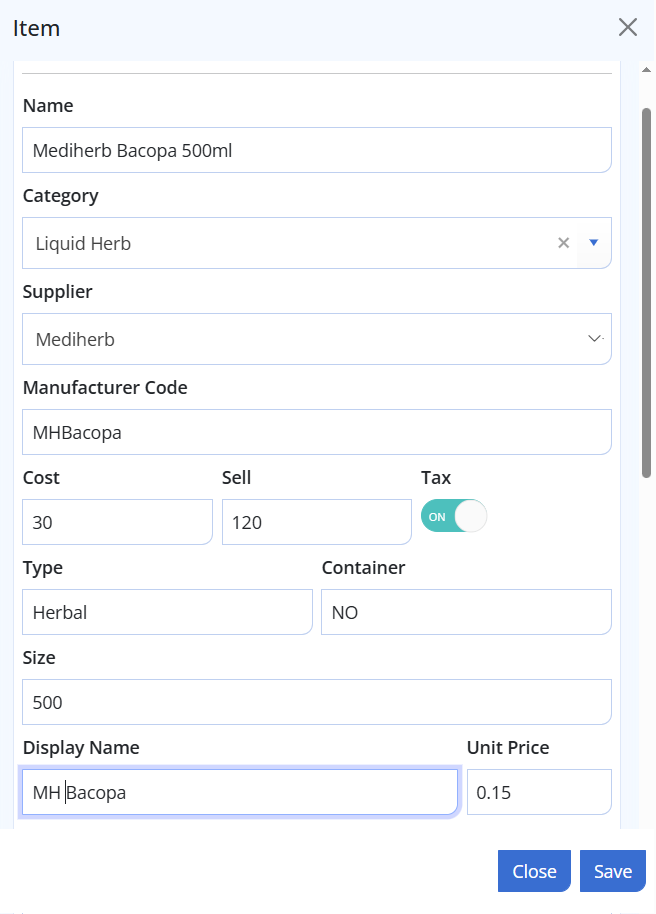
Task: Focus the Manufacturer Code field
Action: [317, 432]
